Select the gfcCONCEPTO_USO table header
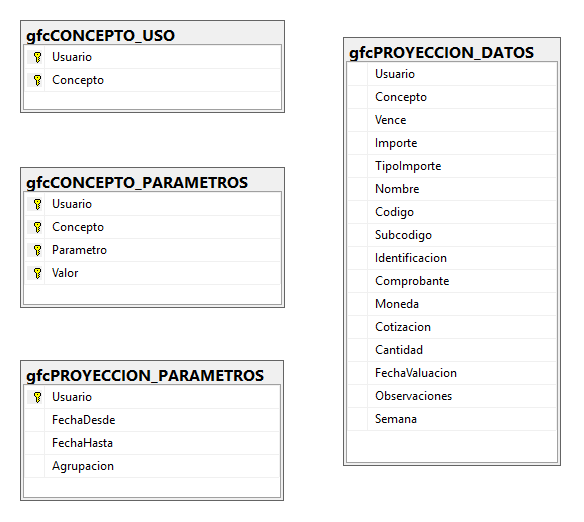Image resolution: width=584 pixels, height=522 pixels. pyautogui.click(x=100, y=36)
